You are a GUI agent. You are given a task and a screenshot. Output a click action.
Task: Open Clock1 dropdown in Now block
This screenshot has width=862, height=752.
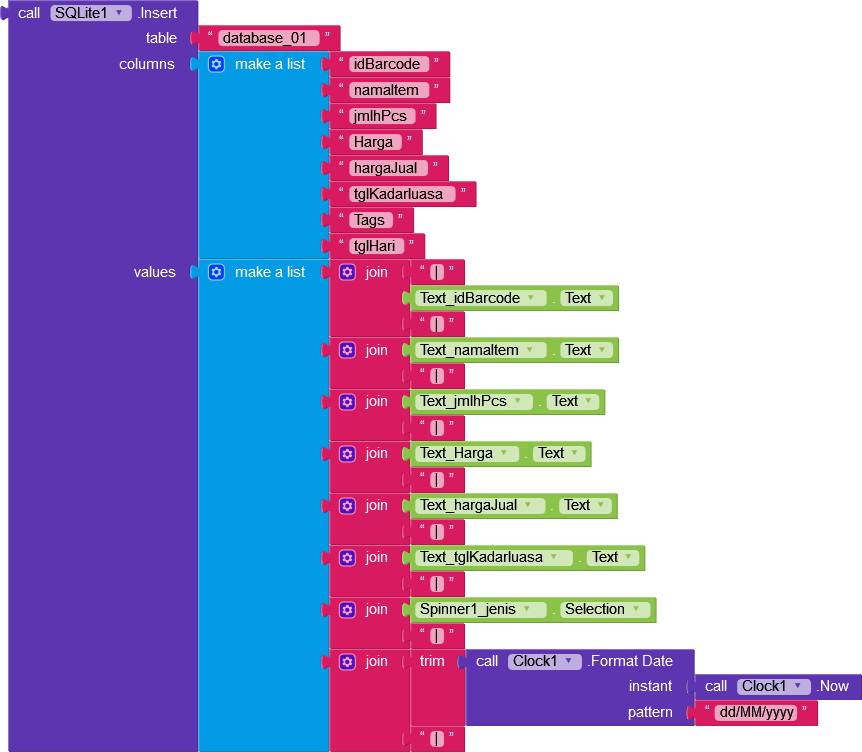[774, 687]
